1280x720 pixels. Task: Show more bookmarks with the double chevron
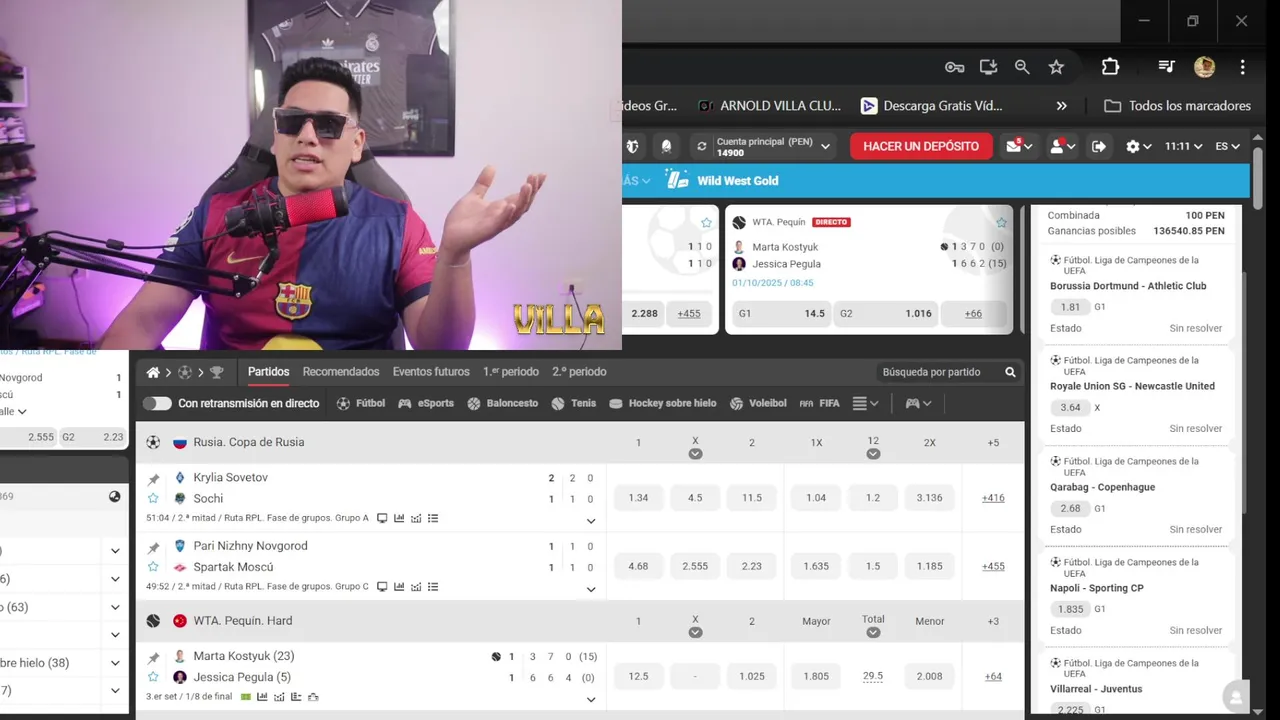[1061, 106]
